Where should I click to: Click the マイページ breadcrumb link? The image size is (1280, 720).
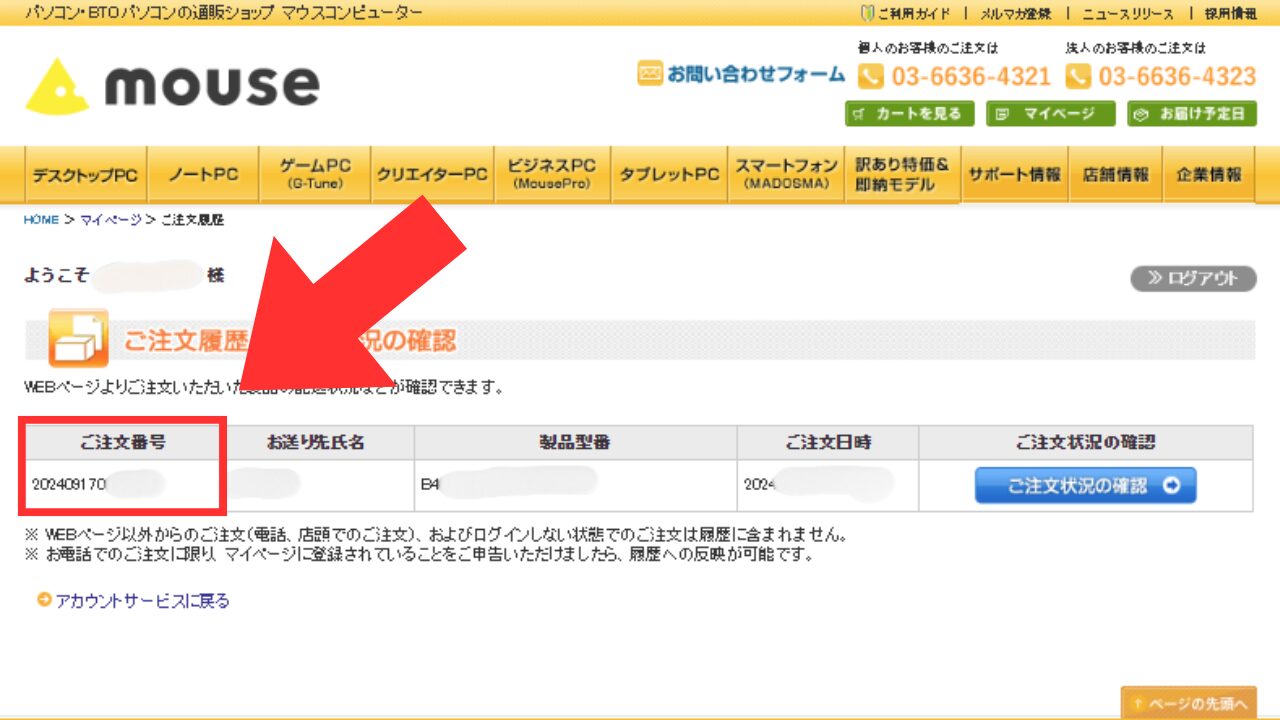110,220
